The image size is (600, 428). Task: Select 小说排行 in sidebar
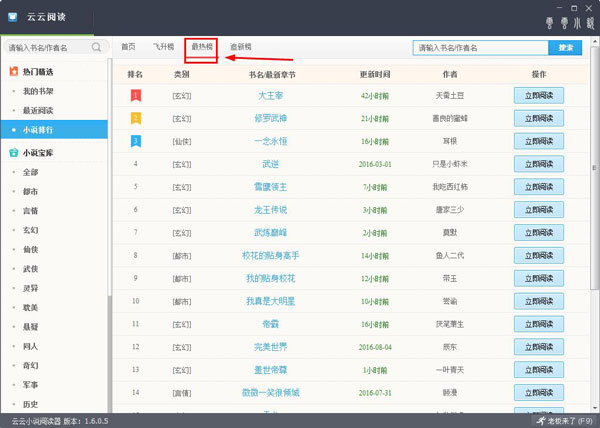[x=54, y=129]
